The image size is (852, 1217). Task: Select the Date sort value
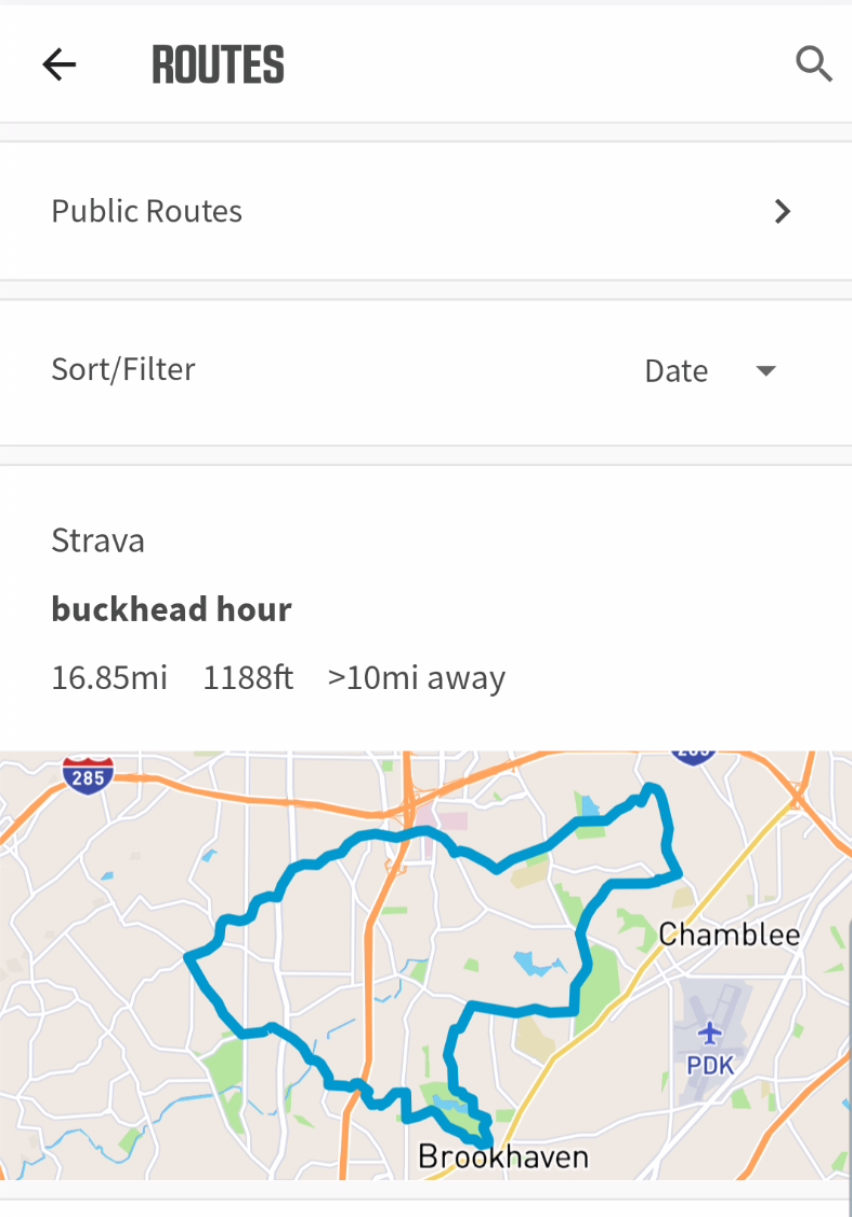coord(676,371)
